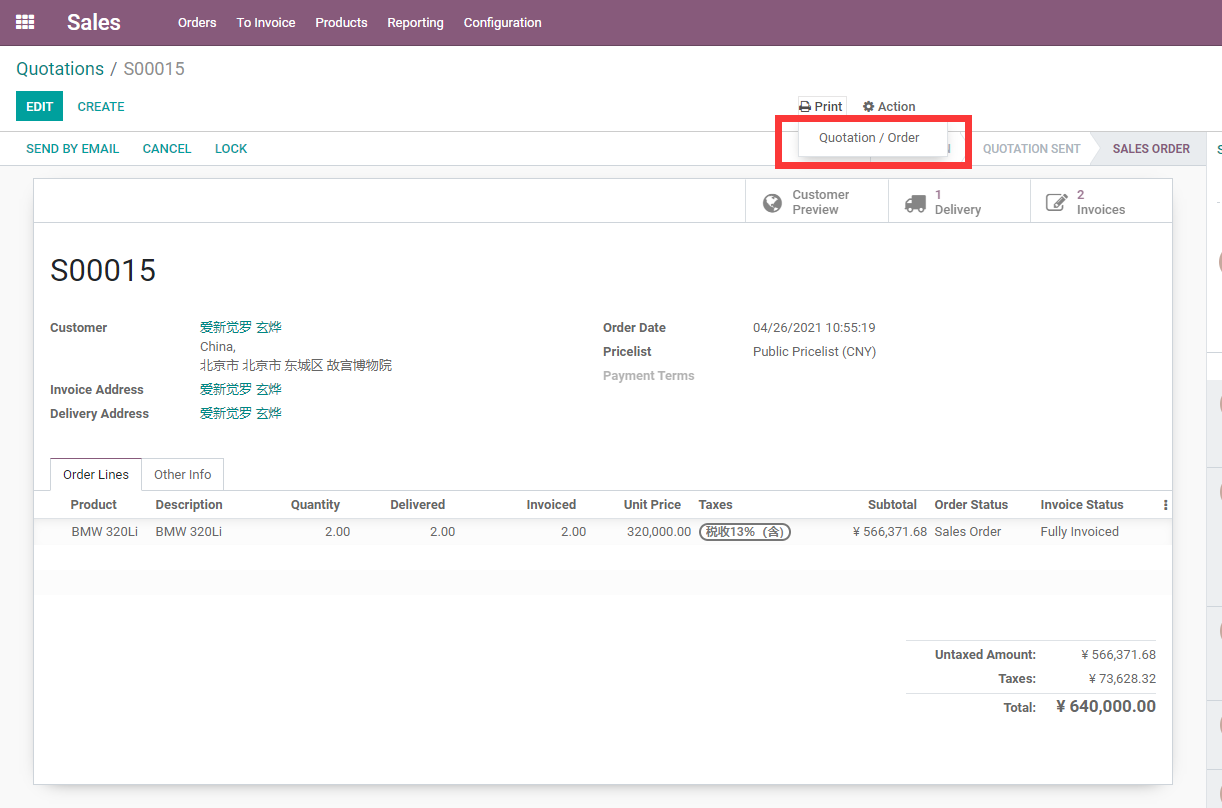This screenshot has height=808, width=1222.
Task: Click SEND BY EMAIL
Action: (x=72, y=149)
